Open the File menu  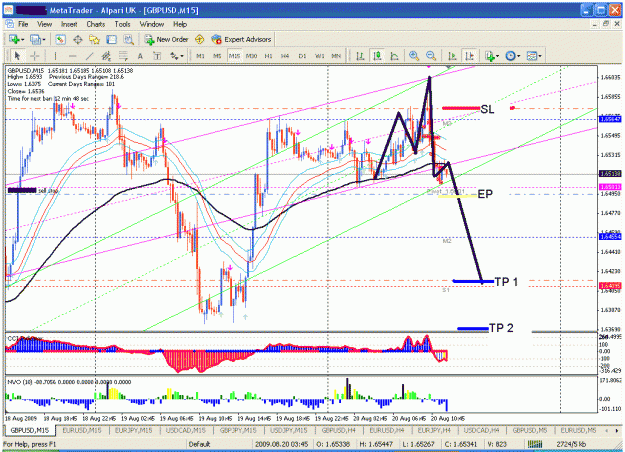tap(23, 24)
